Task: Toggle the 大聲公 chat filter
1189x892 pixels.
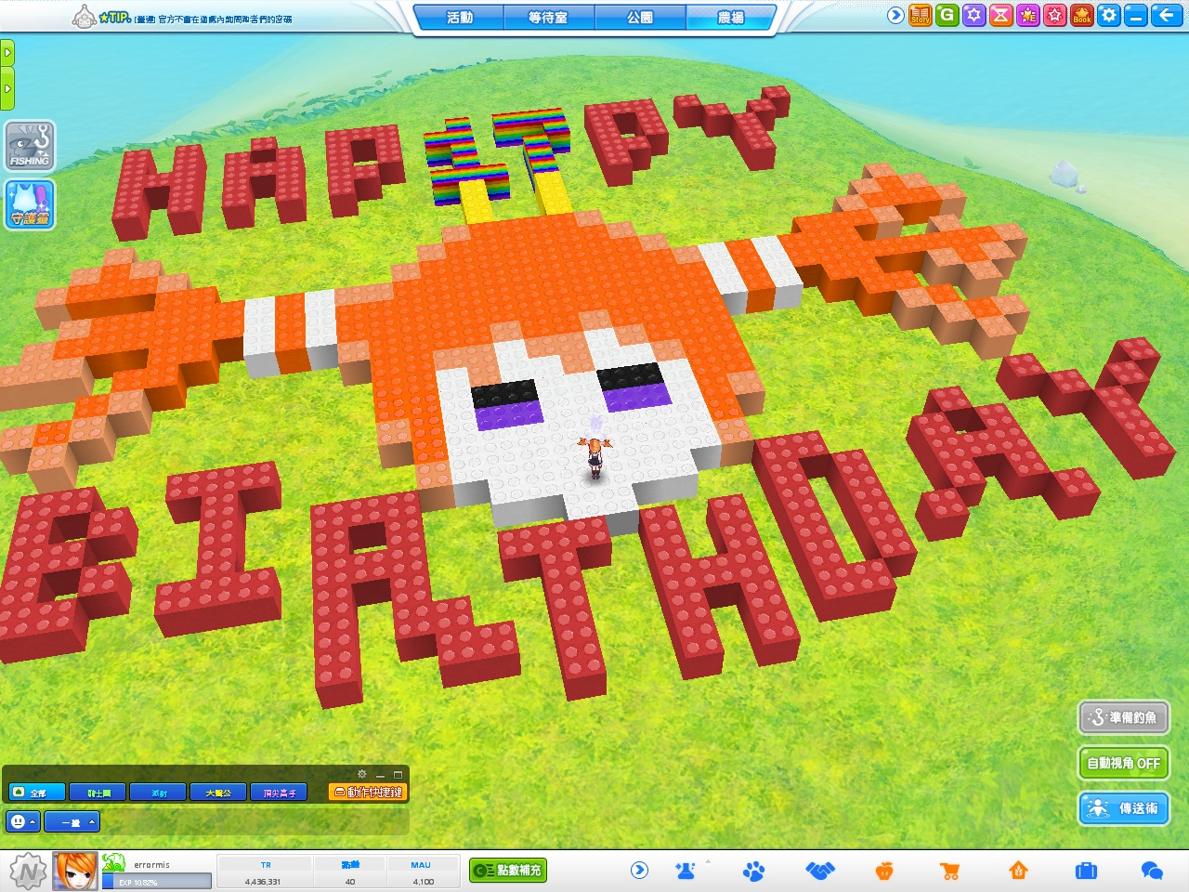Action: click(x=218, y=792)
